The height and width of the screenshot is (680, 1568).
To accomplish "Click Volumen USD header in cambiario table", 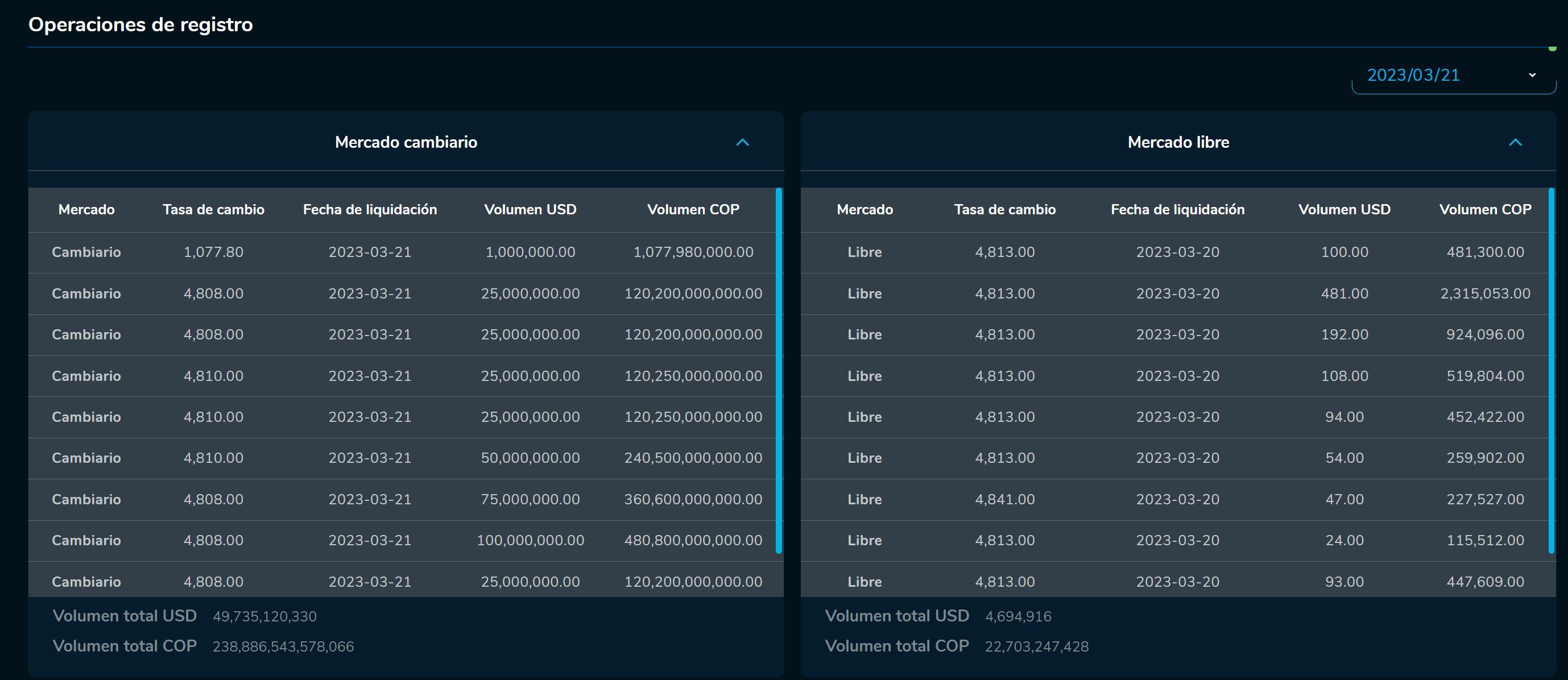I will pos(529,209).
